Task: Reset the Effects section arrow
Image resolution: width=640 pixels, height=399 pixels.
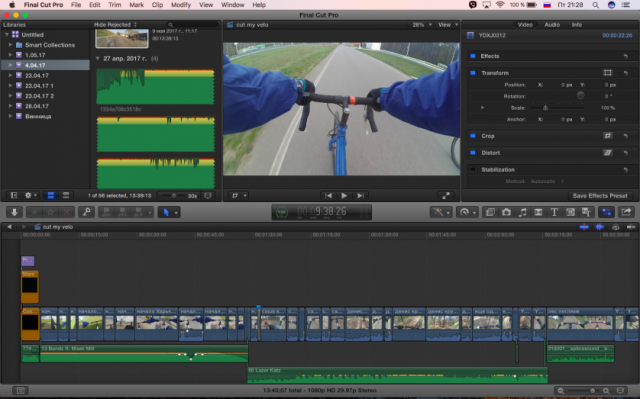Action: [625, 56]
